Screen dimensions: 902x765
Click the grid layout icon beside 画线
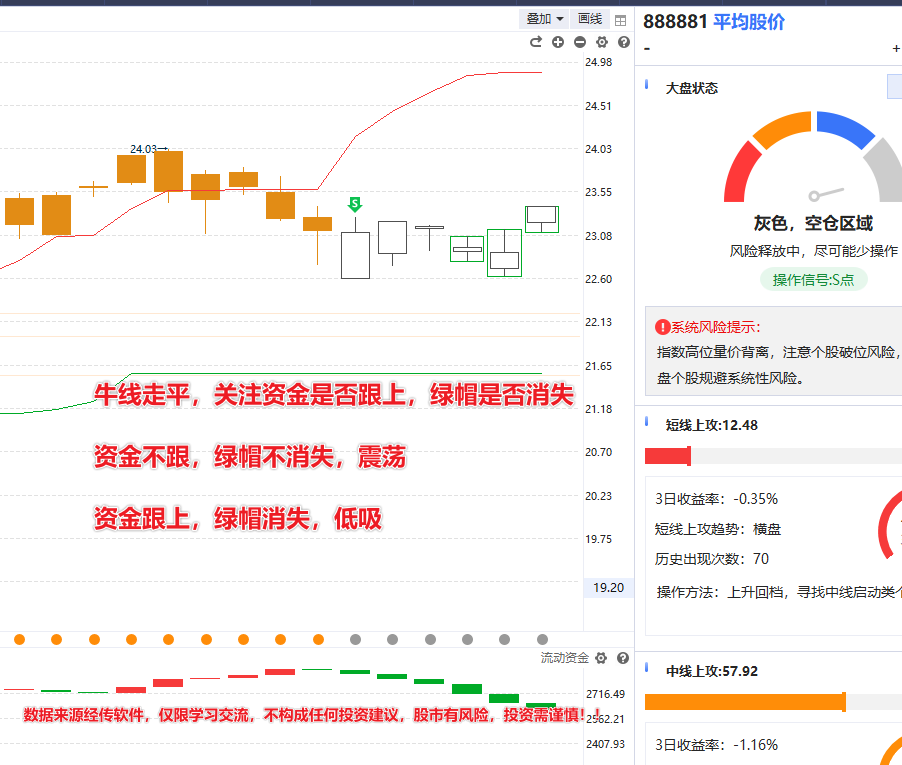tap(621, 20)
